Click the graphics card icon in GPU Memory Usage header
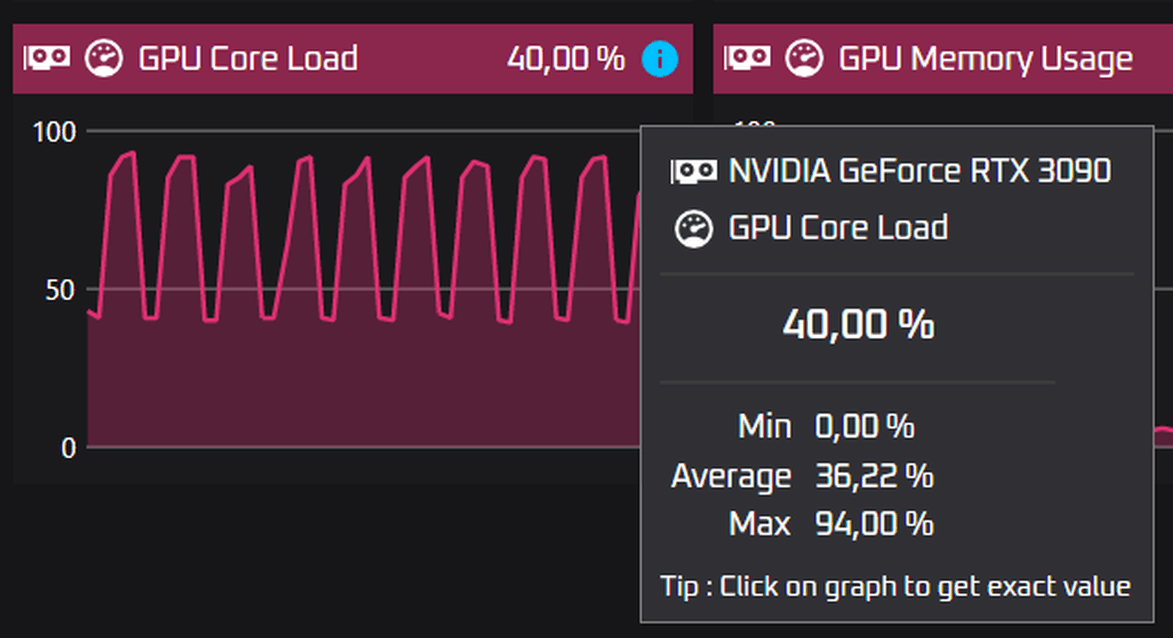This screenshot has height=638, width=1173. coord(747,58)
